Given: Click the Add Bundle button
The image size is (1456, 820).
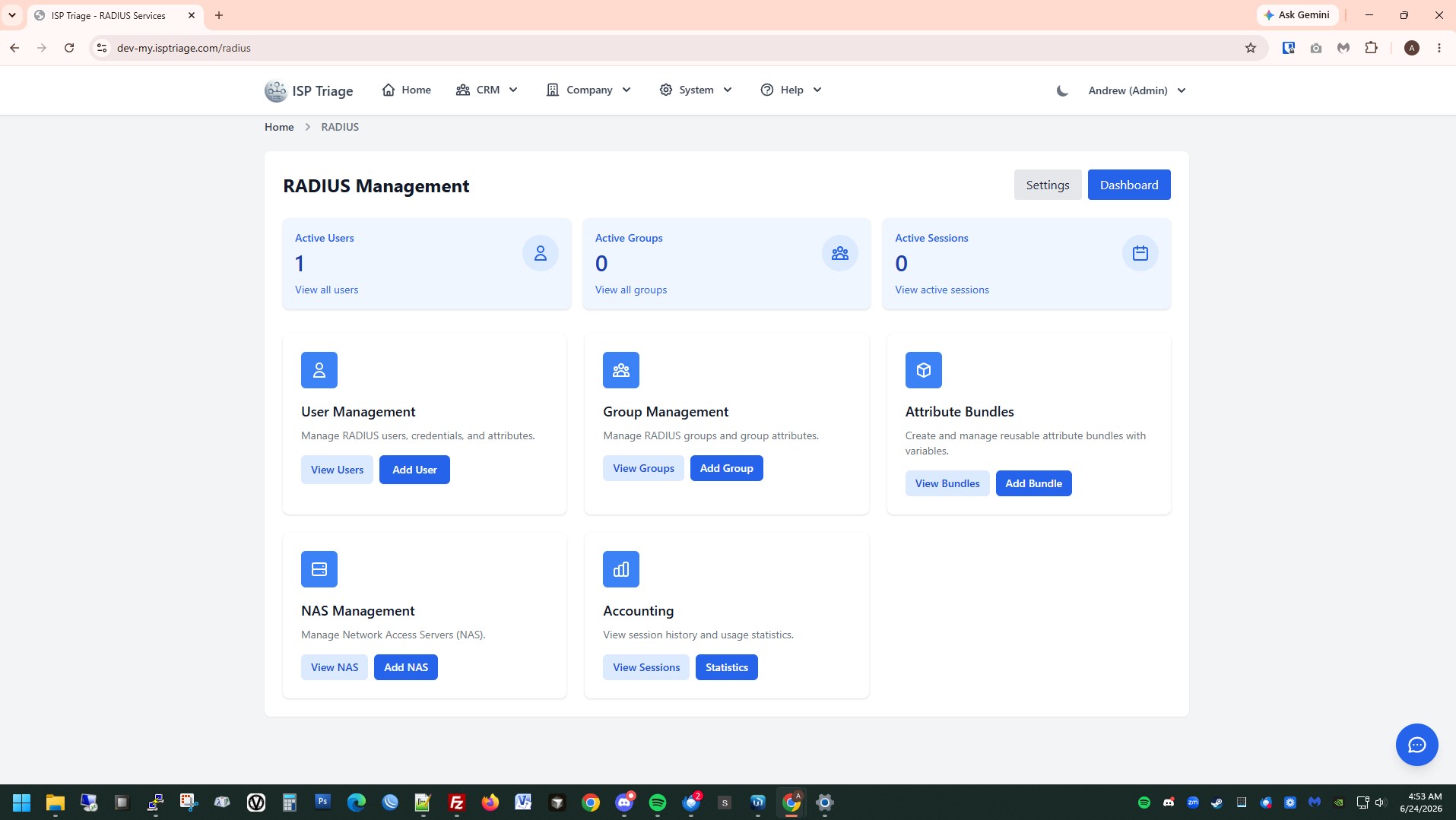Looking at the screenshot, I should pyautogui.click(x=1034, y=483).
